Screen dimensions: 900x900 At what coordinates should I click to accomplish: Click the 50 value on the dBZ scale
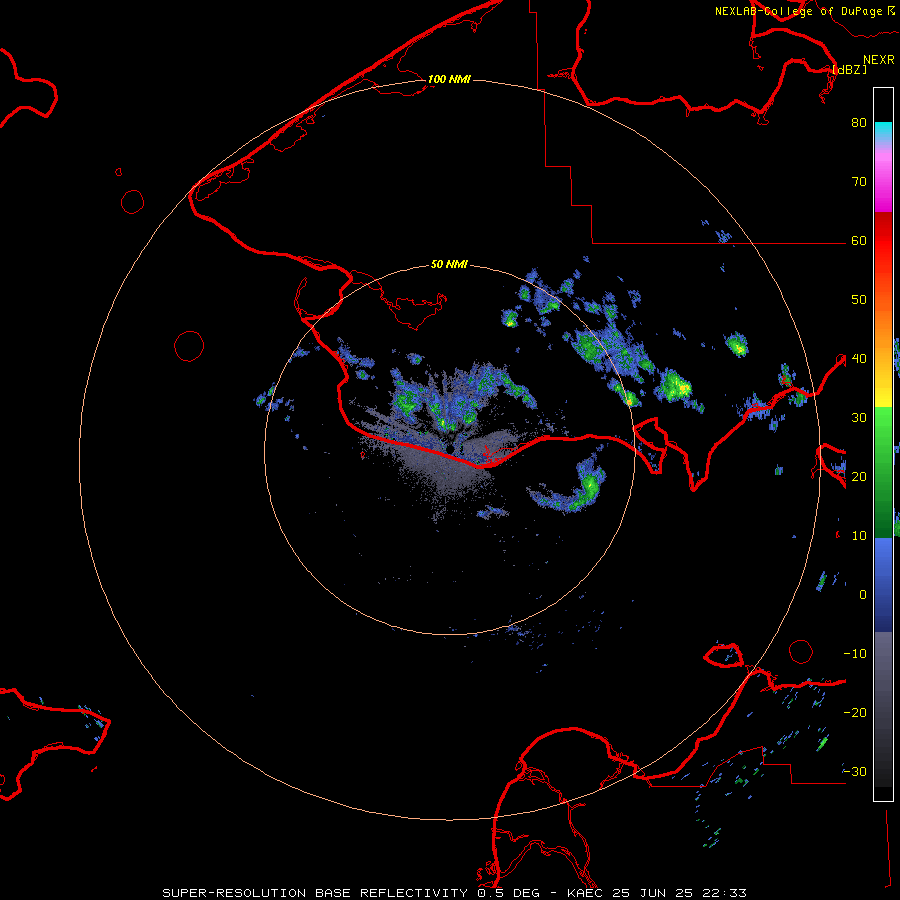[x=859, y=299]
